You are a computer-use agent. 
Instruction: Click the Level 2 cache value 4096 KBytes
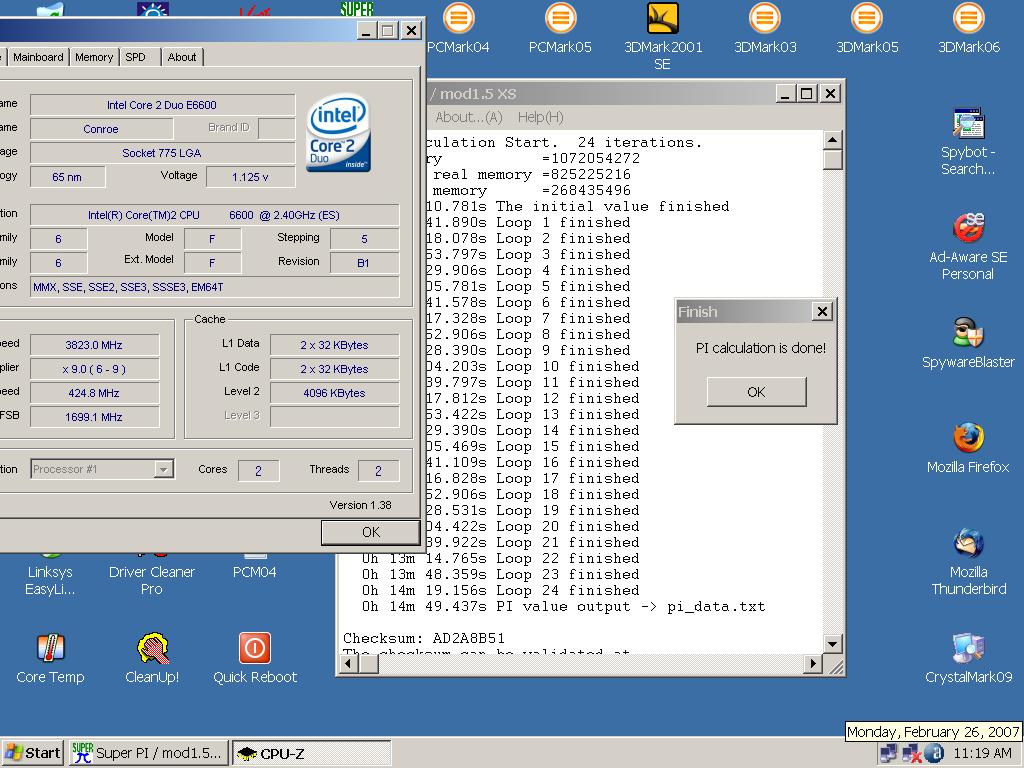334,393
